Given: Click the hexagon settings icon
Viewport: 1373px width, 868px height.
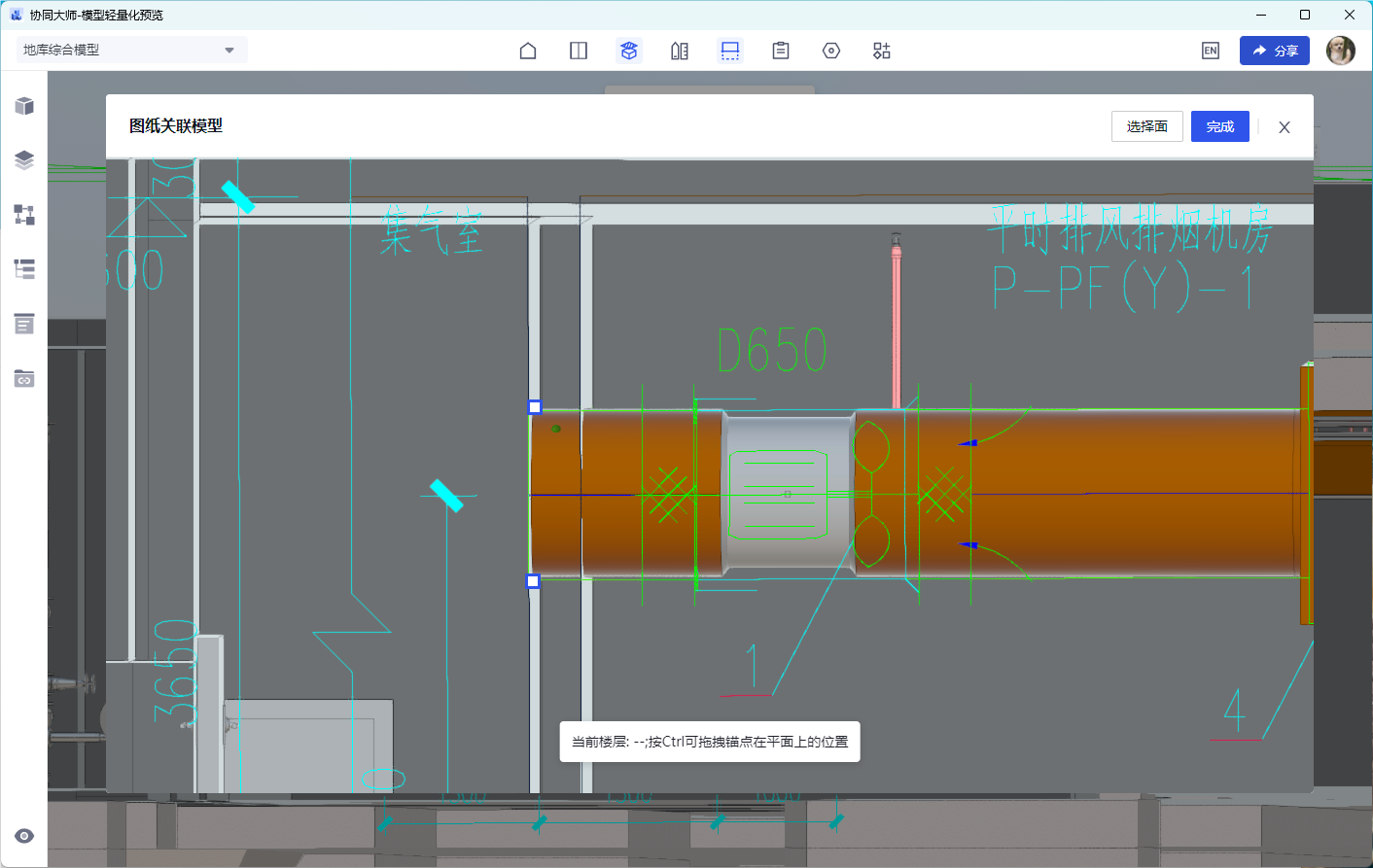Looking at the screenshot, I should pos(831,51).
